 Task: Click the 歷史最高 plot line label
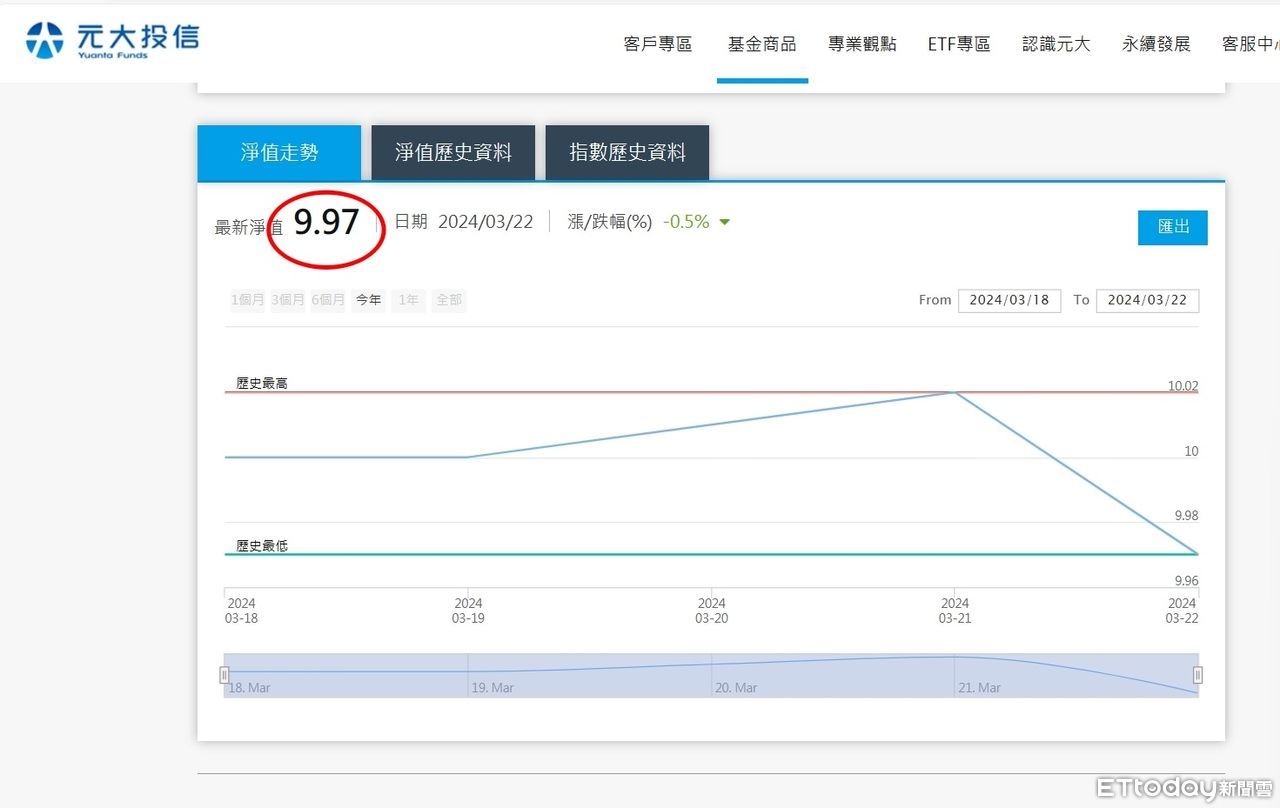click(x=262, y=383)
